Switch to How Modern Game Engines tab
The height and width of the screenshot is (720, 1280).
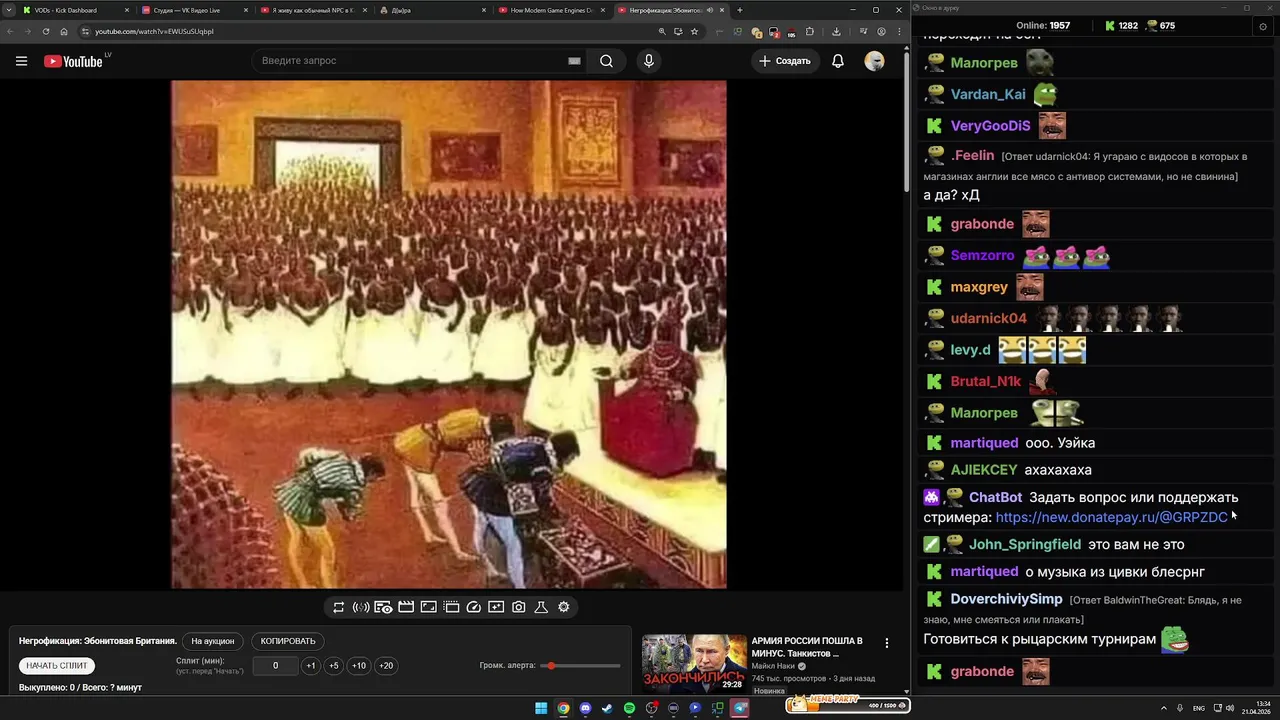point(550,10)
